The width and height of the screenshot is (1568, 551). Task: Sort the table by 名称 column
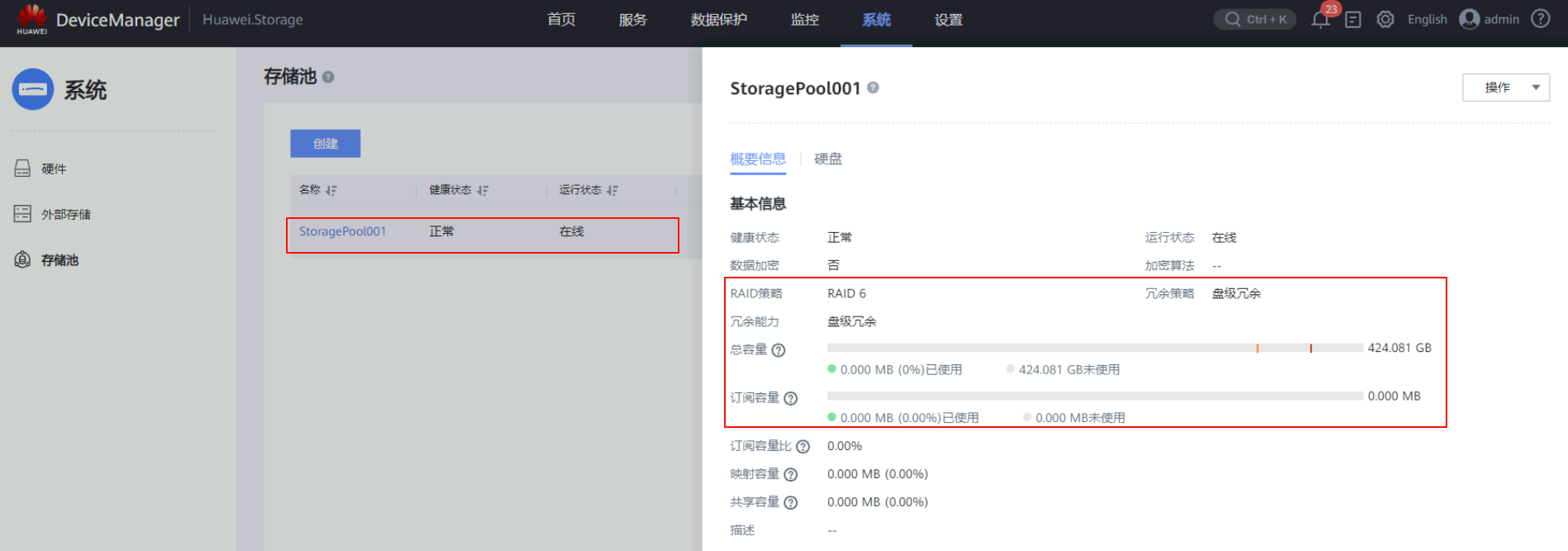(331, 191)
